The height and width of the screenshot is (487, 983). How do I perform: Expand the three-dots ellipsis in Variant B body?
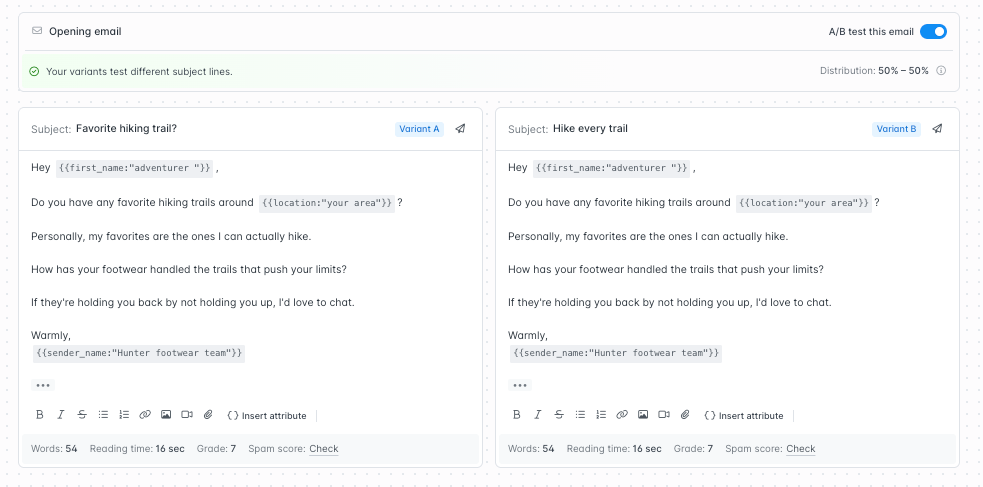click(x=519, y=385)
